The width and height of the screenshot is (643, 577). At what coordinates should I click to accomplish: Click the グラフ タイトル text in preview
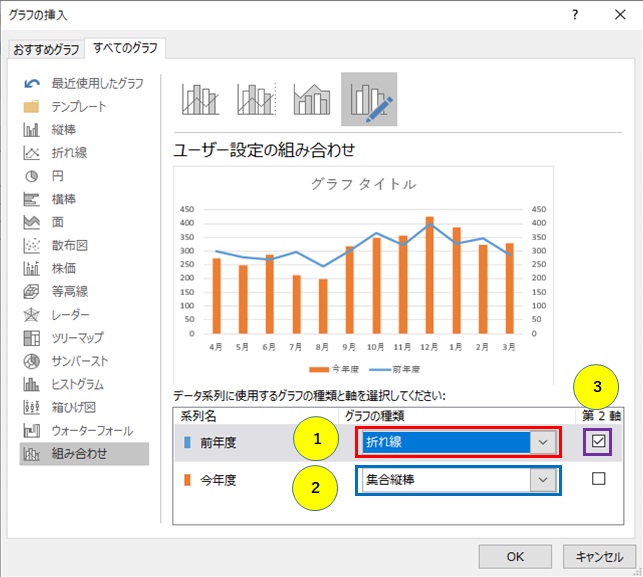pos(364,184)
